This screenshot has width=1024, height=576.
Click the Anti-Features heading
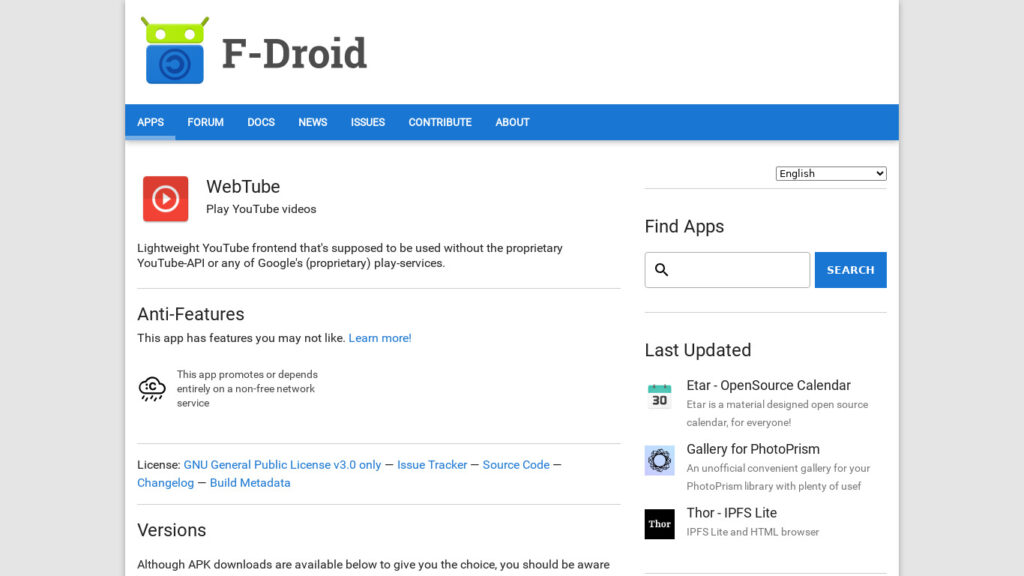tap(191, 314)
